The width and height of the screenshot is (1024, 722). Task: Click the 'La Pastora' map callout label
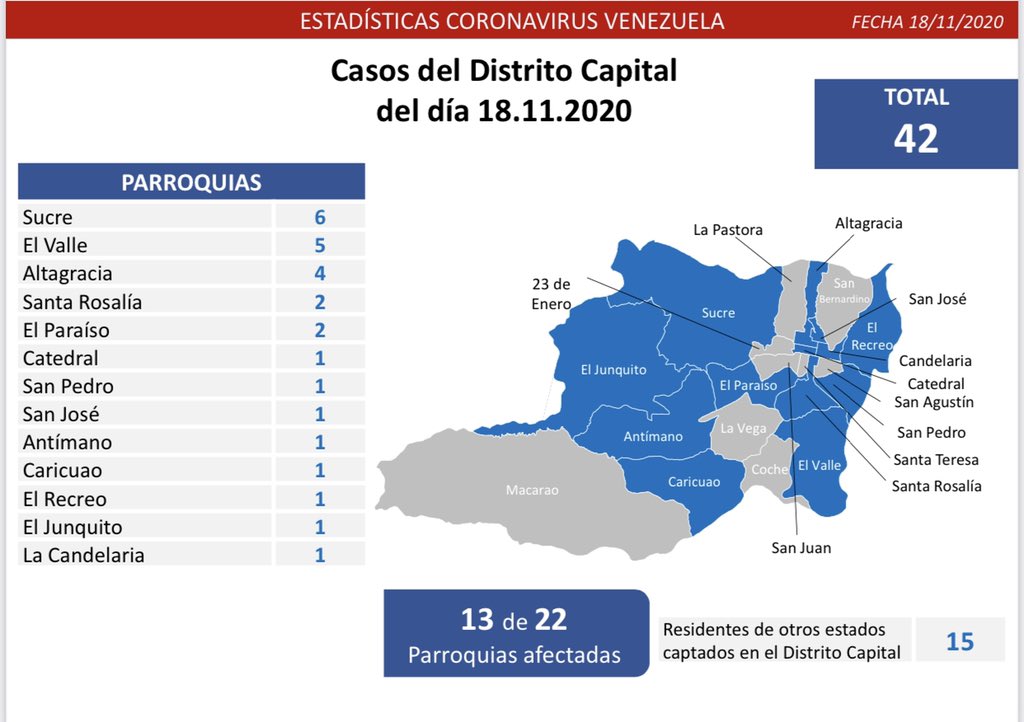728,230
